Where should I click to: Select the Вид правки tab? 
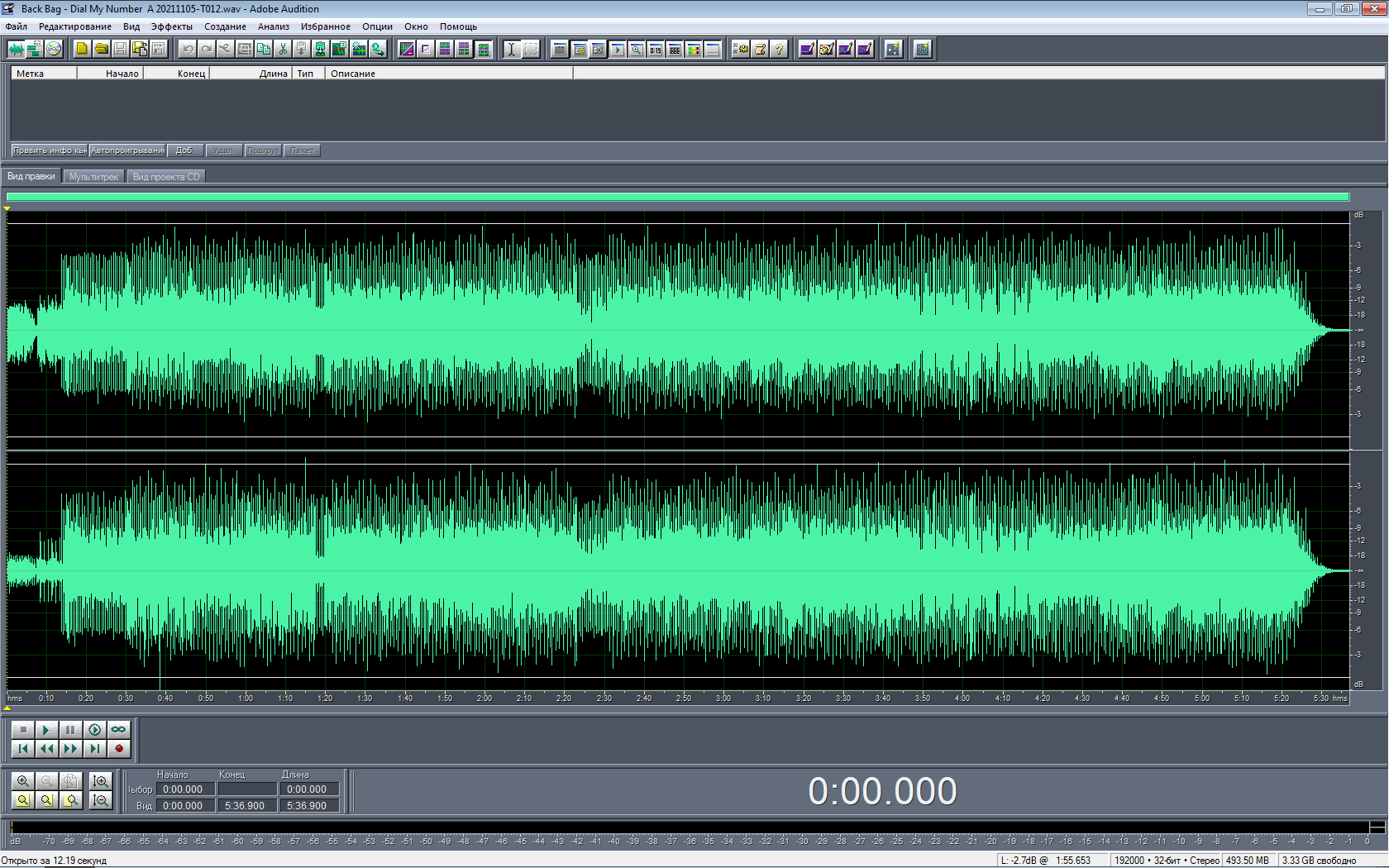[31, 176]
